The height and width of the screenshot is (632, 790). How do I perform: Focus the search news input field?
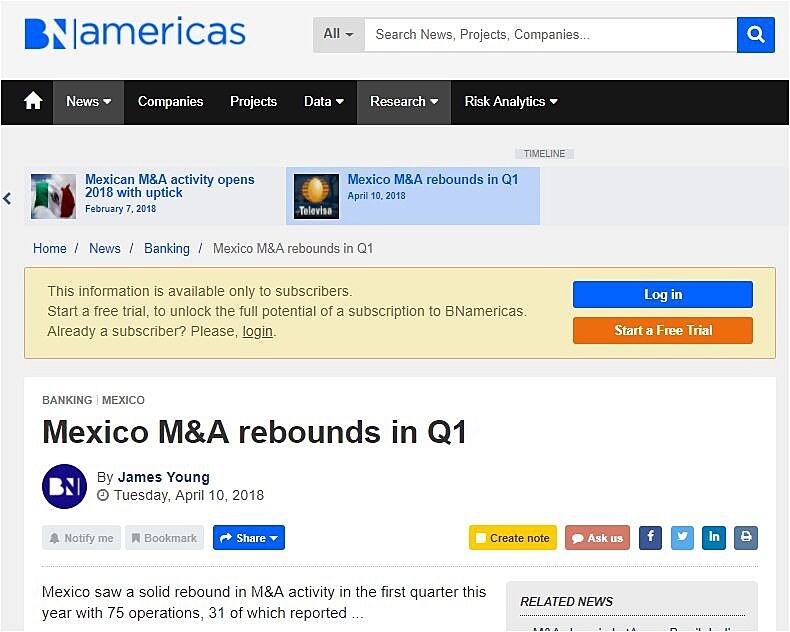coord(550,35)
